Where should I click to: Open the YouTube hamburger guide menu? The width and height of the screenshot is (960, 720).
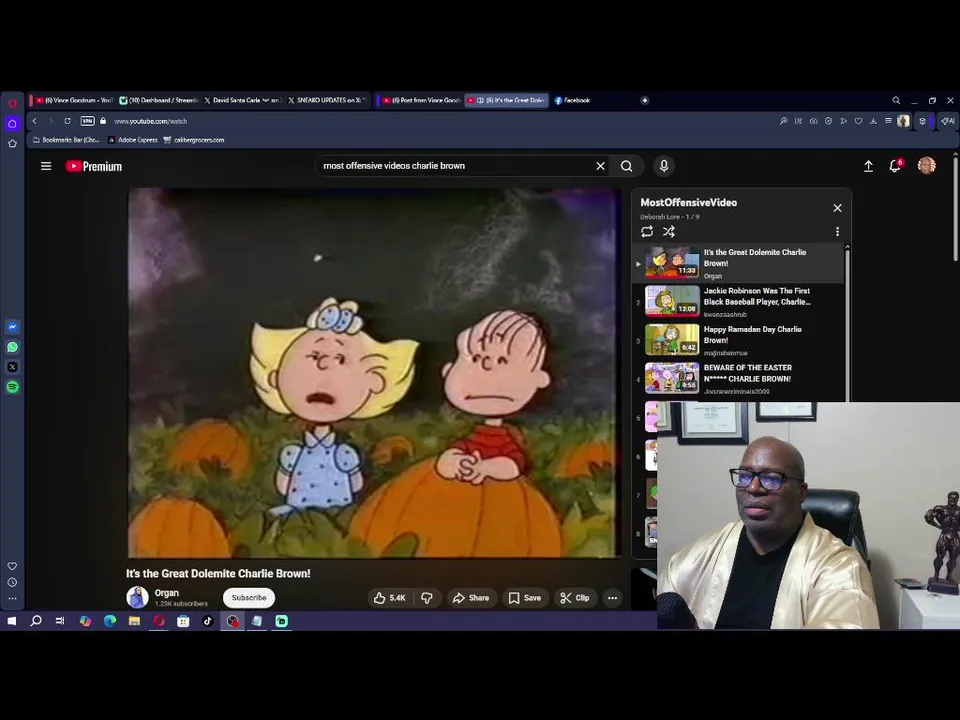tap(46, 166)
